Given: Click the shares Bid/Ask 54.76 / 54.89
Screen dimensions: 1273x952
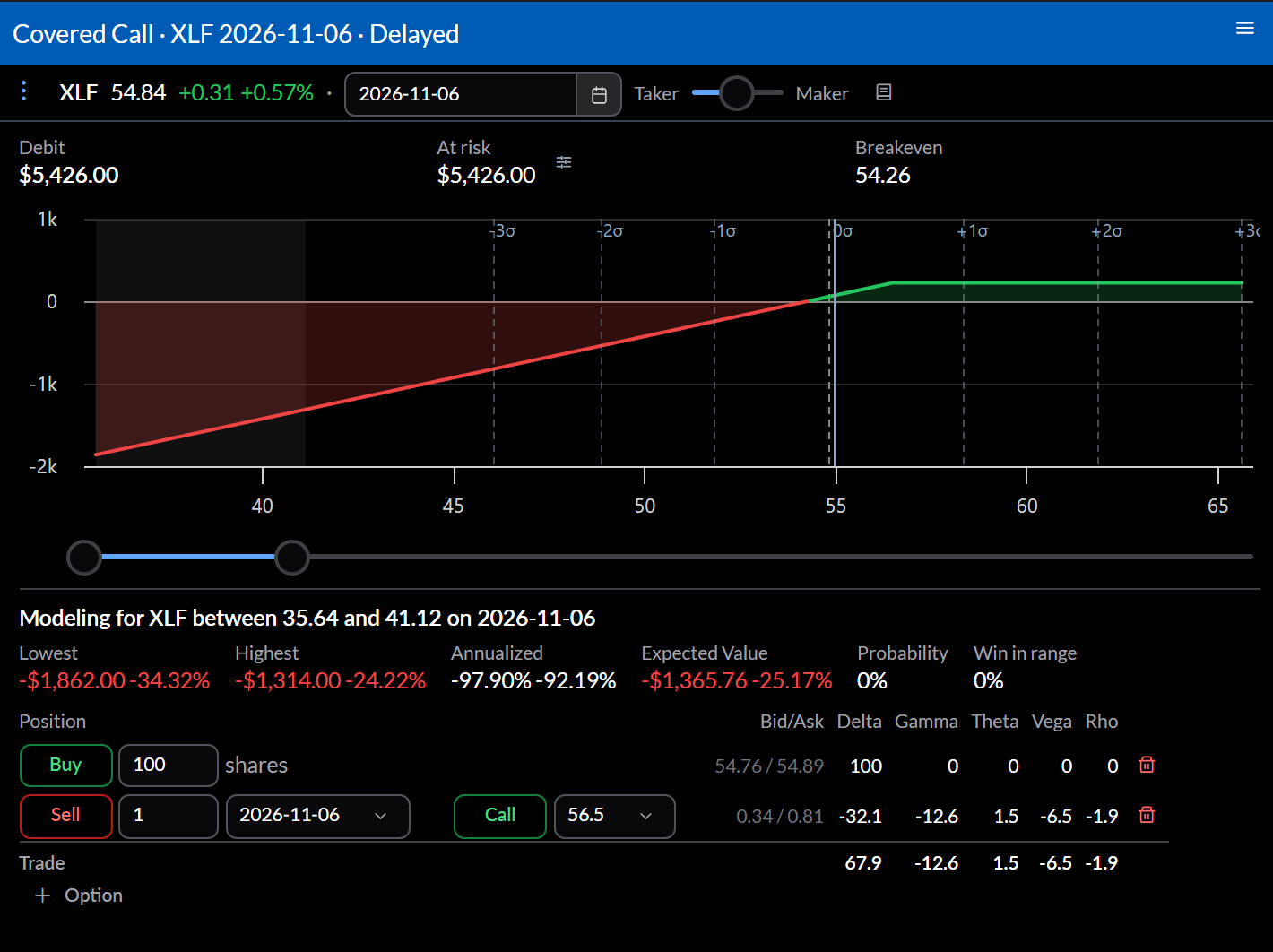Looking at the screenshot, I should [x=769, y=766].
